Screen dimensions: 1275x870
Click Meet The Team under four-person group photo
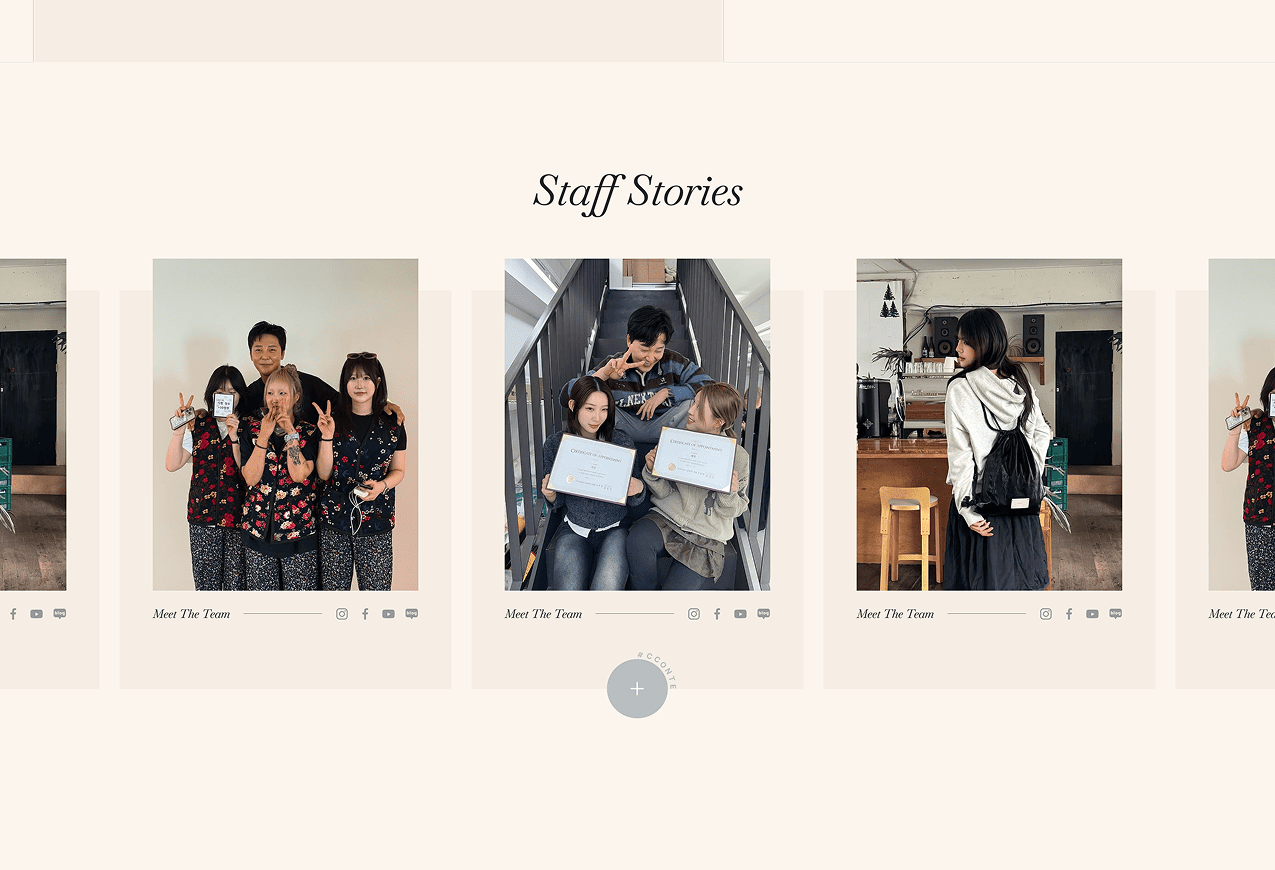192,614
